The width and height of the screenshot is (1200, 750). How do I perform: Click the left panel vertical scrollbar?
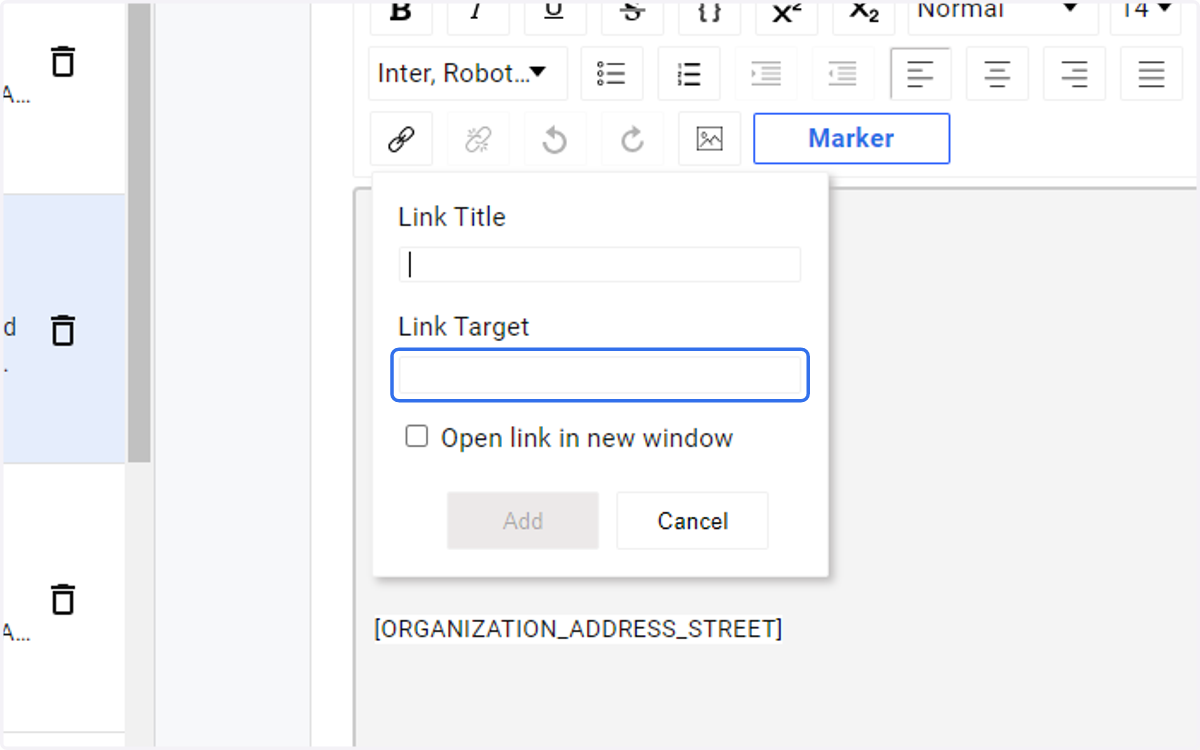[x=139, y=232]
